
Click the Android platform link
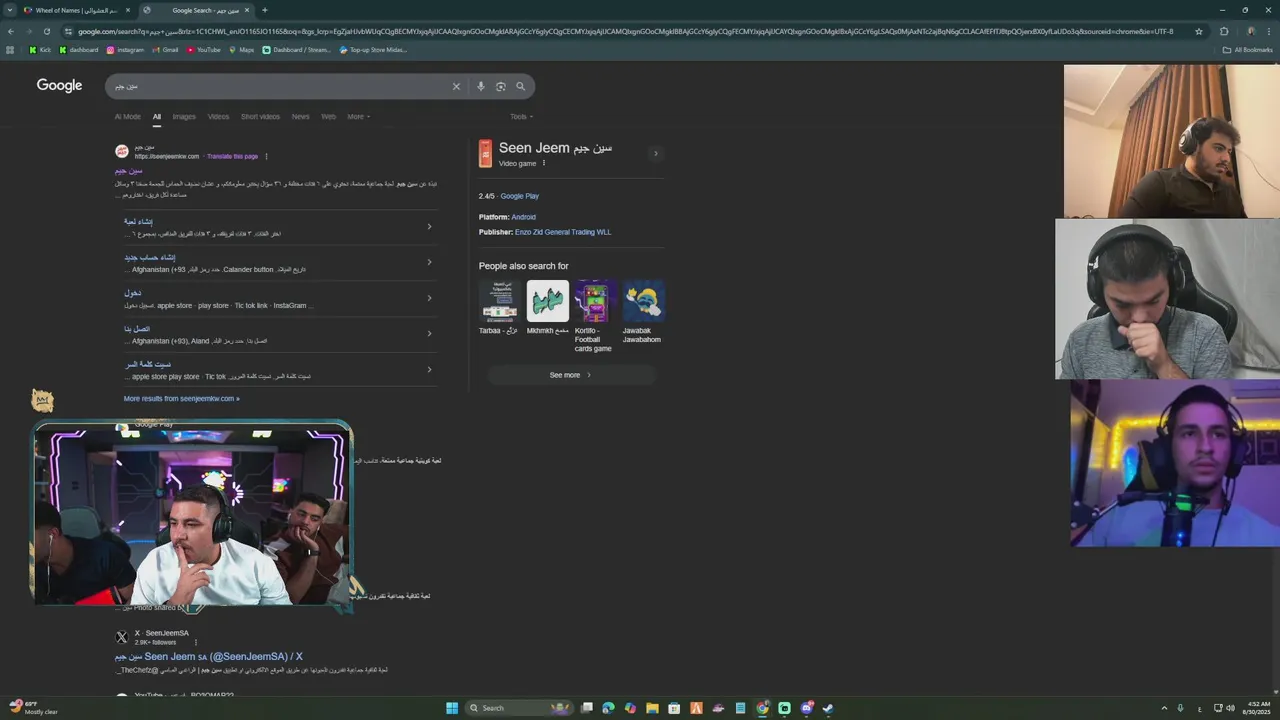[523, 217]
